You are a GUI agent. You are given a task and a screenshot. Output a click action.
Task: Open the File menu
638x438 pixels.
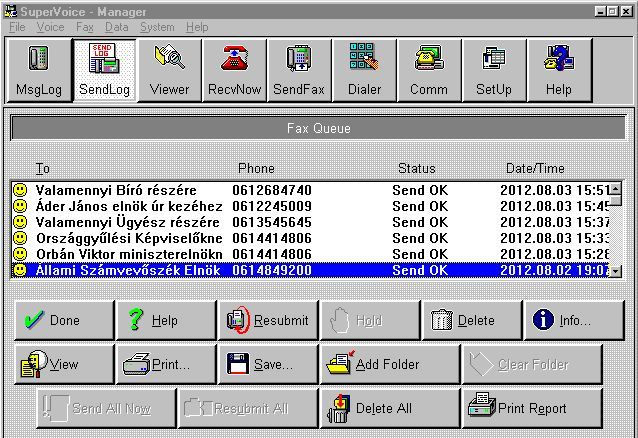(17, 27)
